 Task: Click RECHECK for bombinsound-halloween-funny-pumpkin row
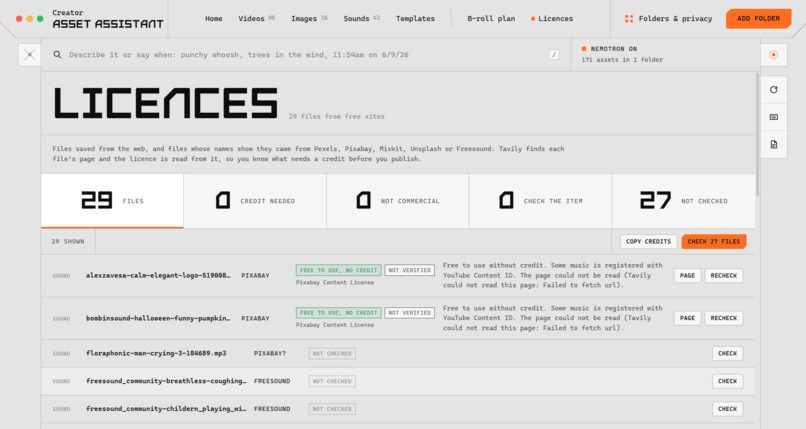tap(724, 318)
